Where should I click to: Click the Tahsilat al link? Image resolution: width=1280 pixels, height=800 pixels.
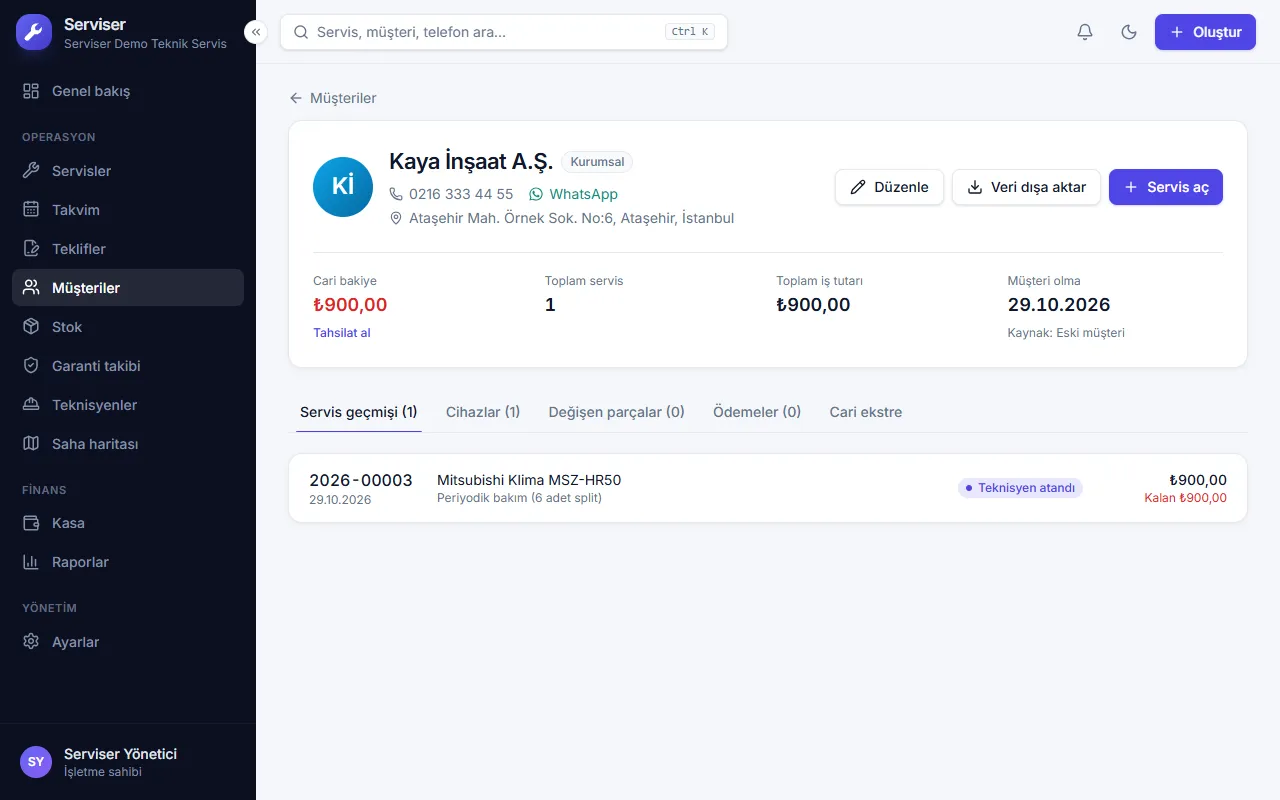pyautogui.click(x=342, y=333)
